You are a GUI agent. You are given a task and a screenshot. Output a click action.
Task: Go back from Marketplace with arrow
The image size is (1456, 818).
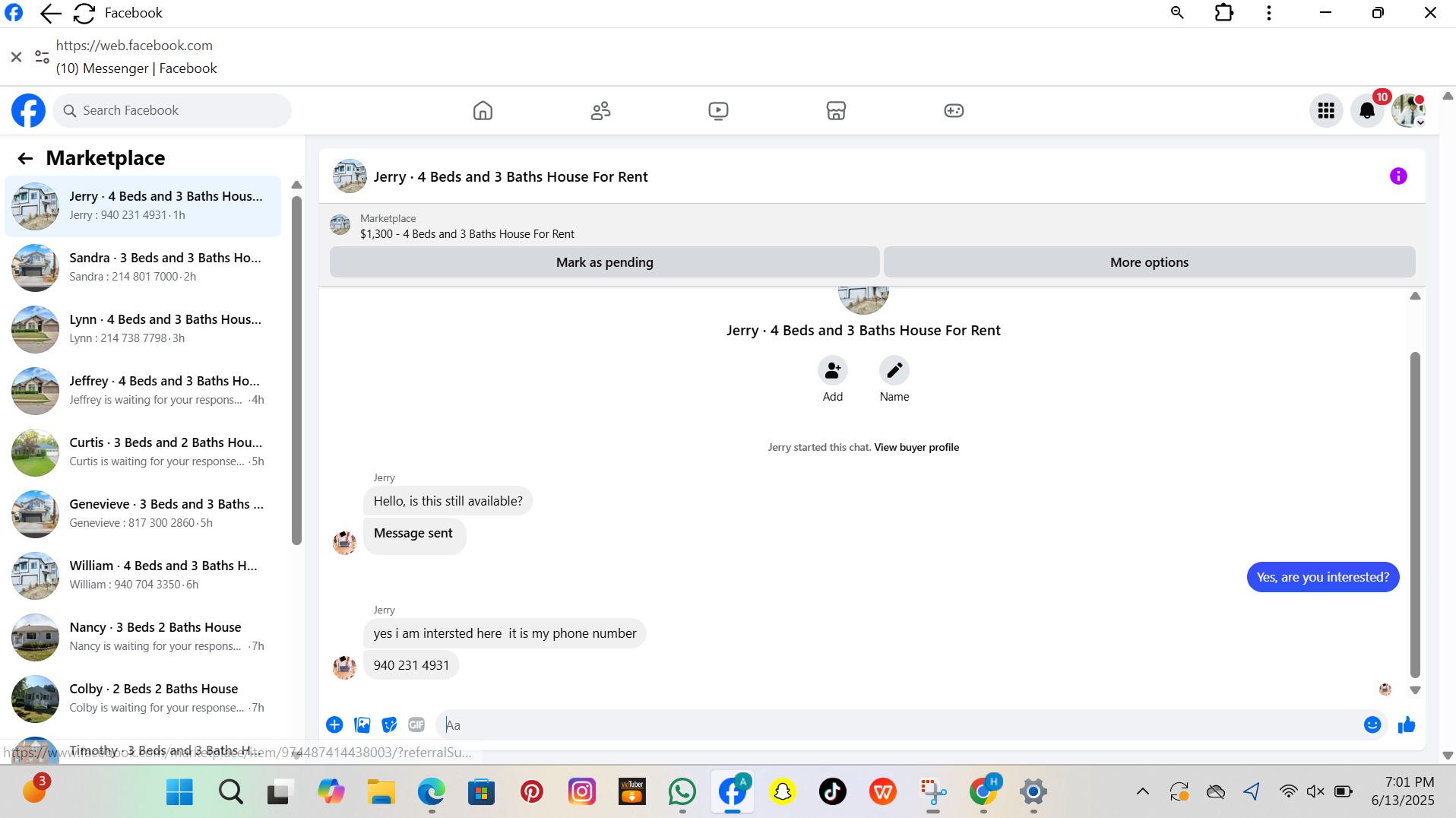click(x=25, y=158)
